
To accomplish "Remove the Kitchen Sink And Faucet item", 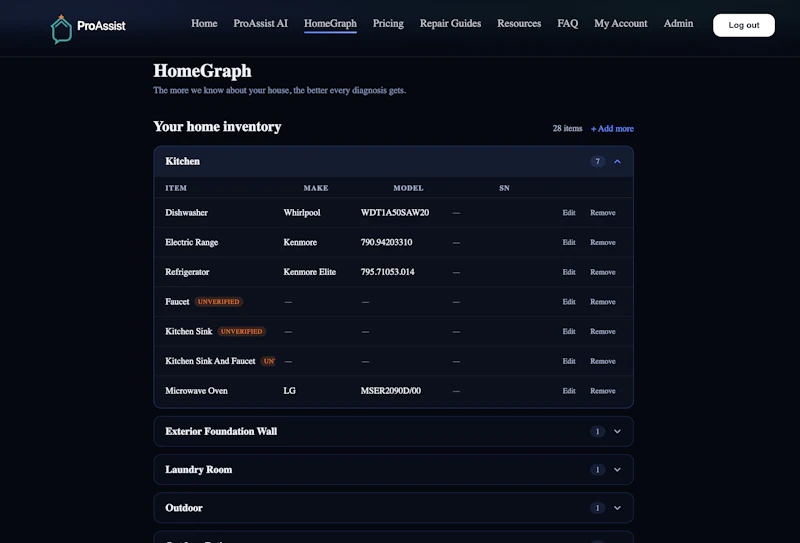I will pos(603,361).
